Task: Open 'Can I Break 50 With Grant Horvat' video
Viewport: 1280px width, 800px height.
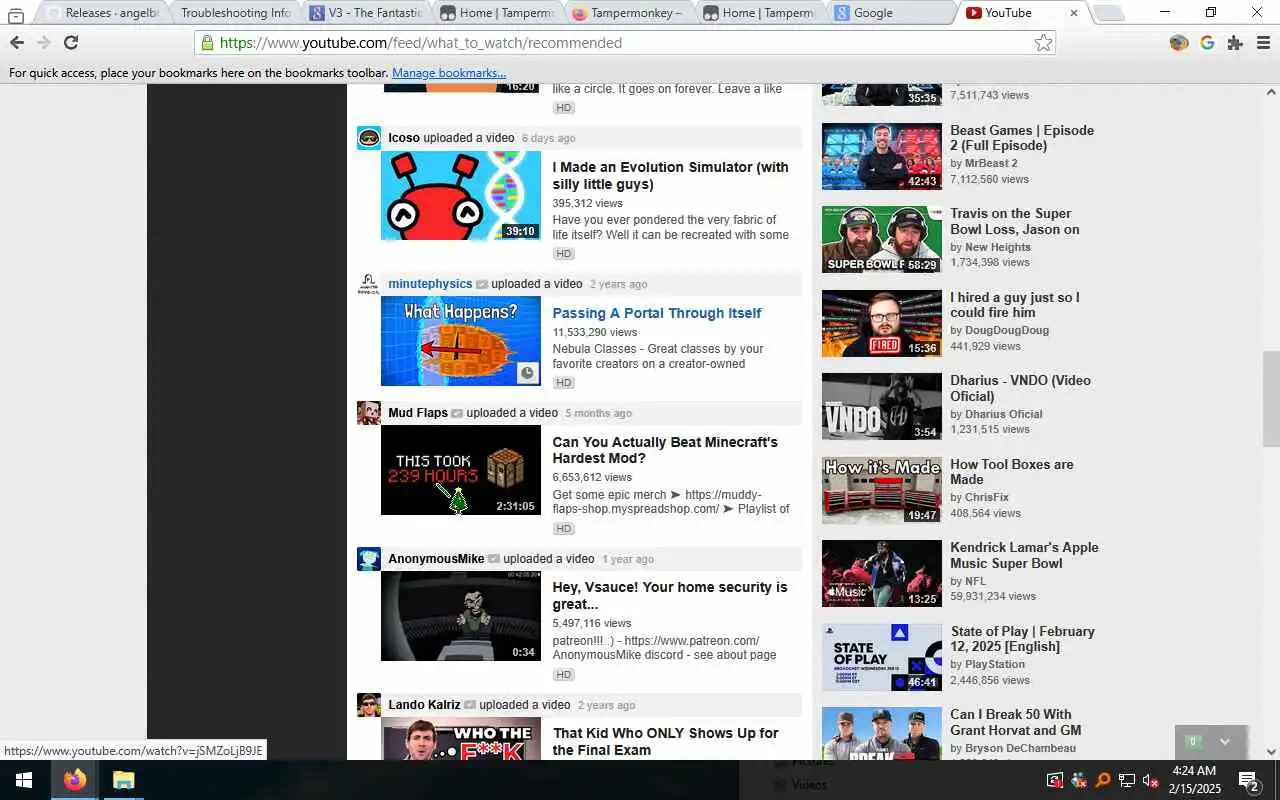Action: (x=1015, y=722)
